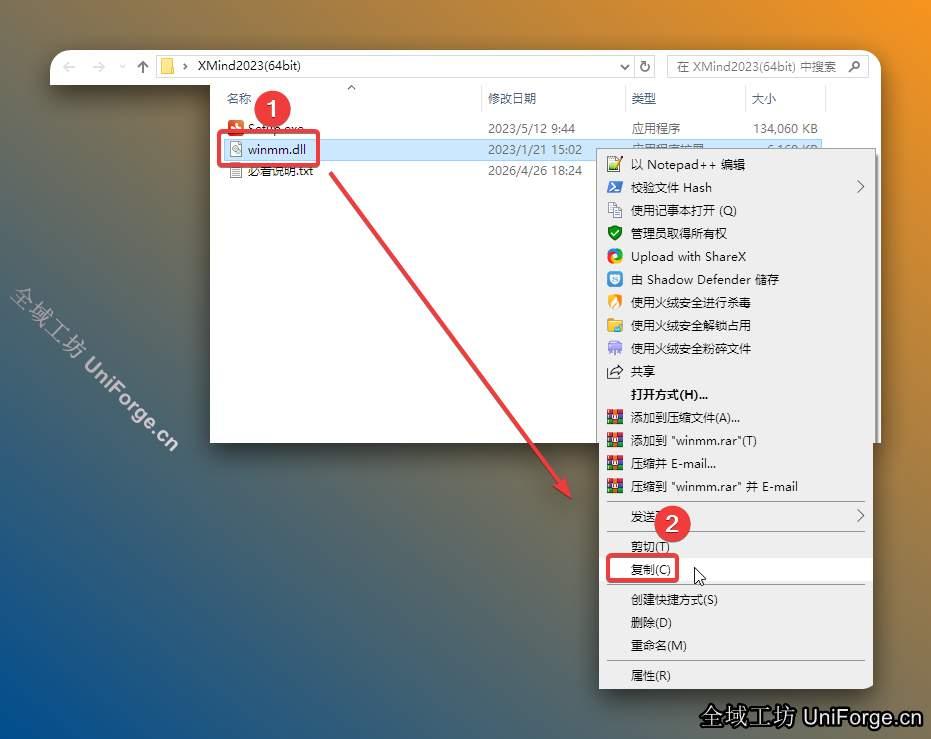Click the Hash PowerShell icon

615,187
